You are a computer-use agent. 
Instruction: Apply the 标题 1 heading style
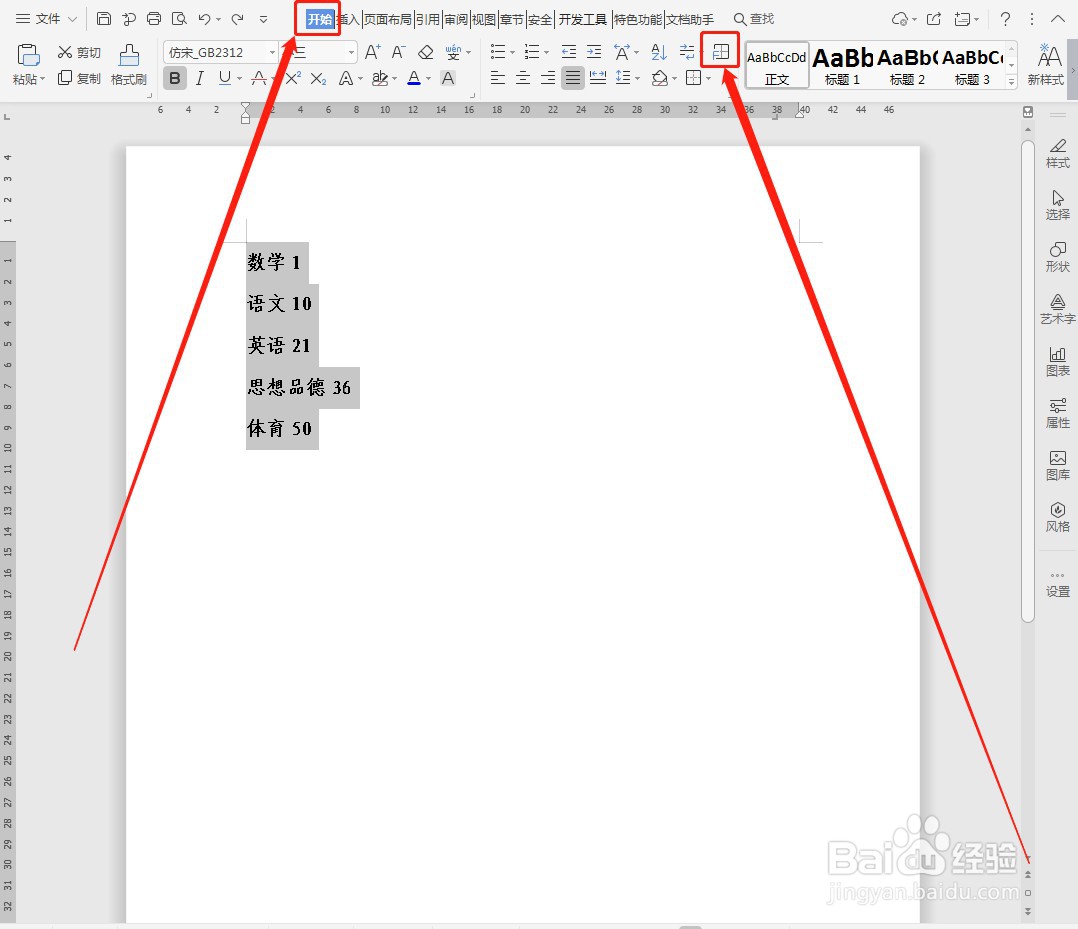pos(842,65)
